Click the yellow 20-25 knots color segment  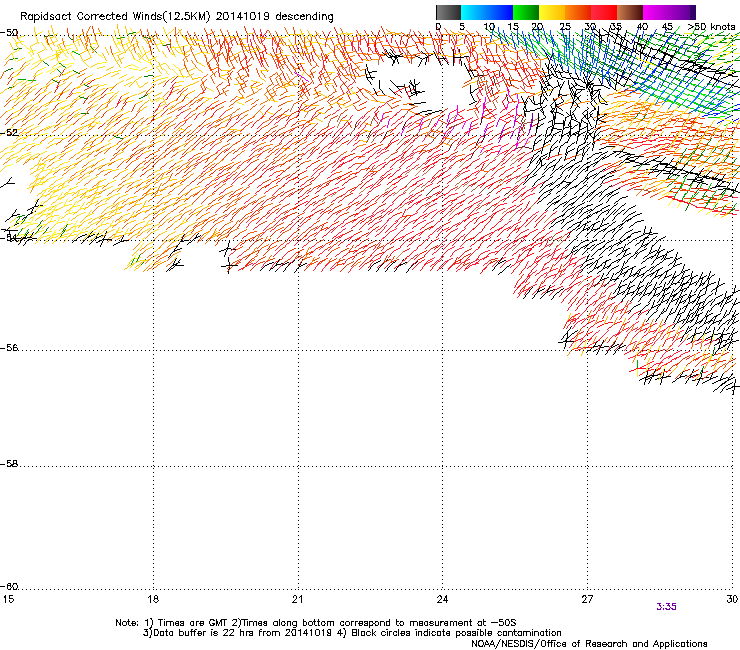[x=552, y=12]
